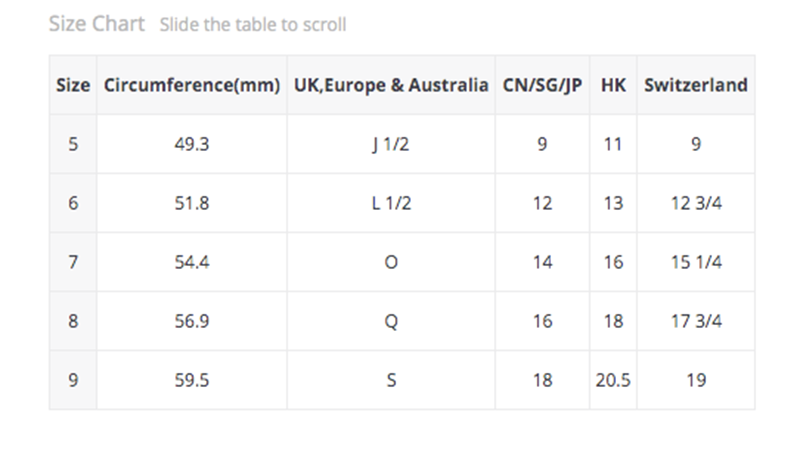Viewport: 800px width, 450px height.
Task: Select the Circumference(mm) column header
Action: [x=191, y=85]
